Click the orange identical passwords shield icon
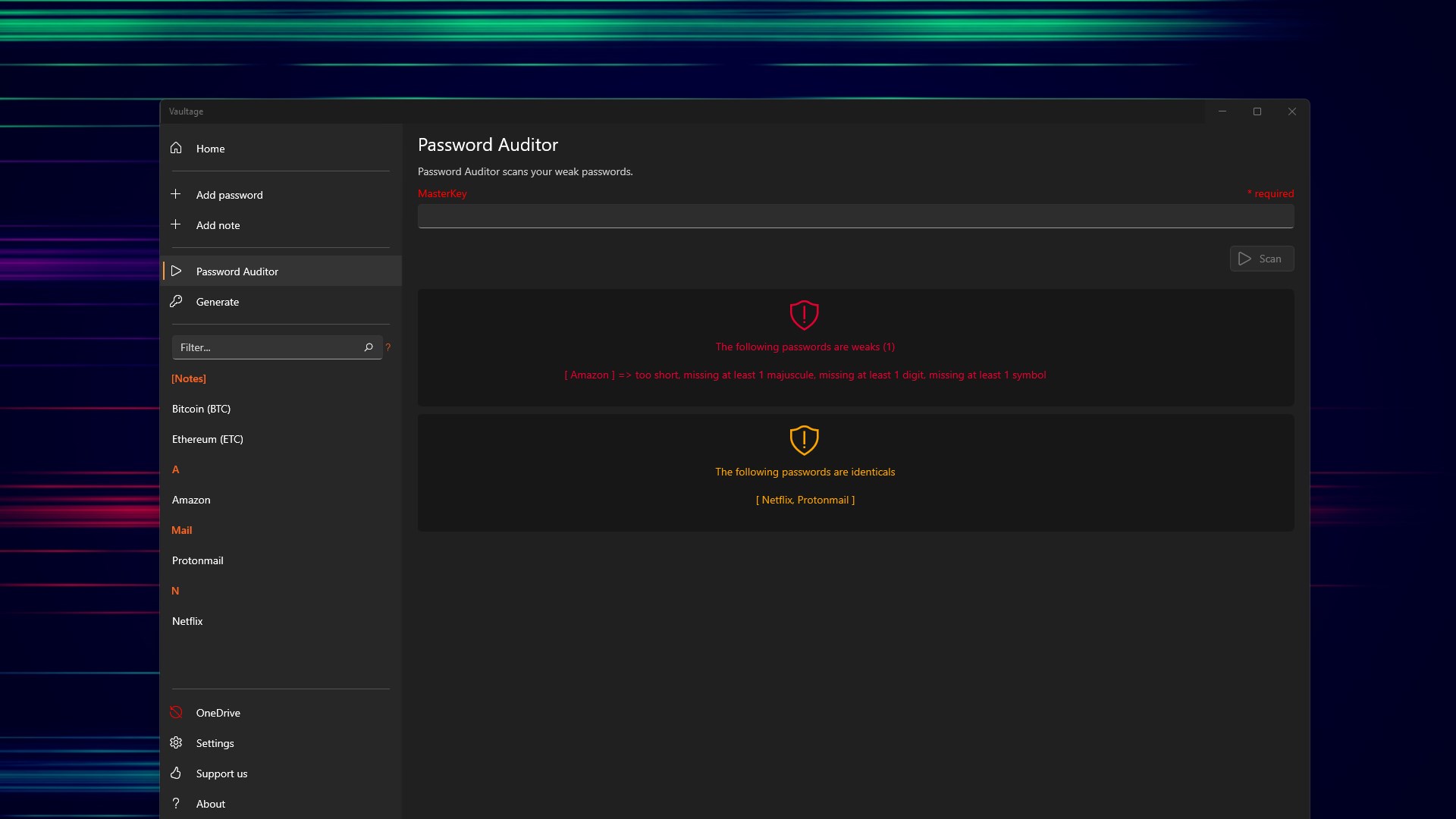This screenshot has height=819, width=1456. click(804, 440)
